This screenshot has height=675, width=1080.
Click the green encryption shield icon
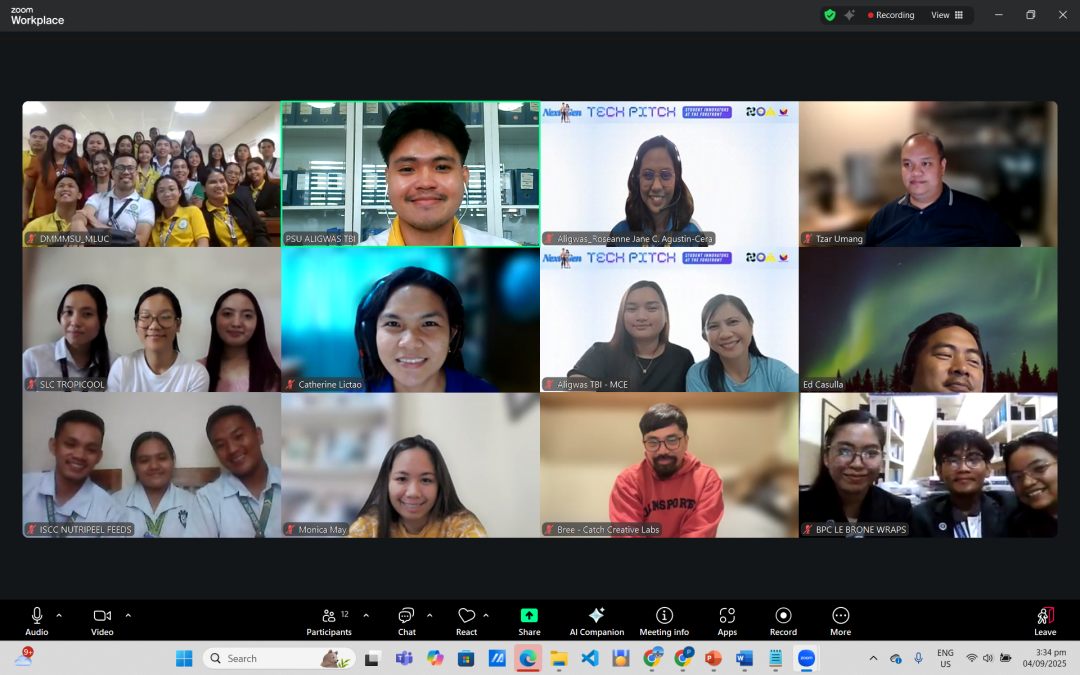(829, 15)
